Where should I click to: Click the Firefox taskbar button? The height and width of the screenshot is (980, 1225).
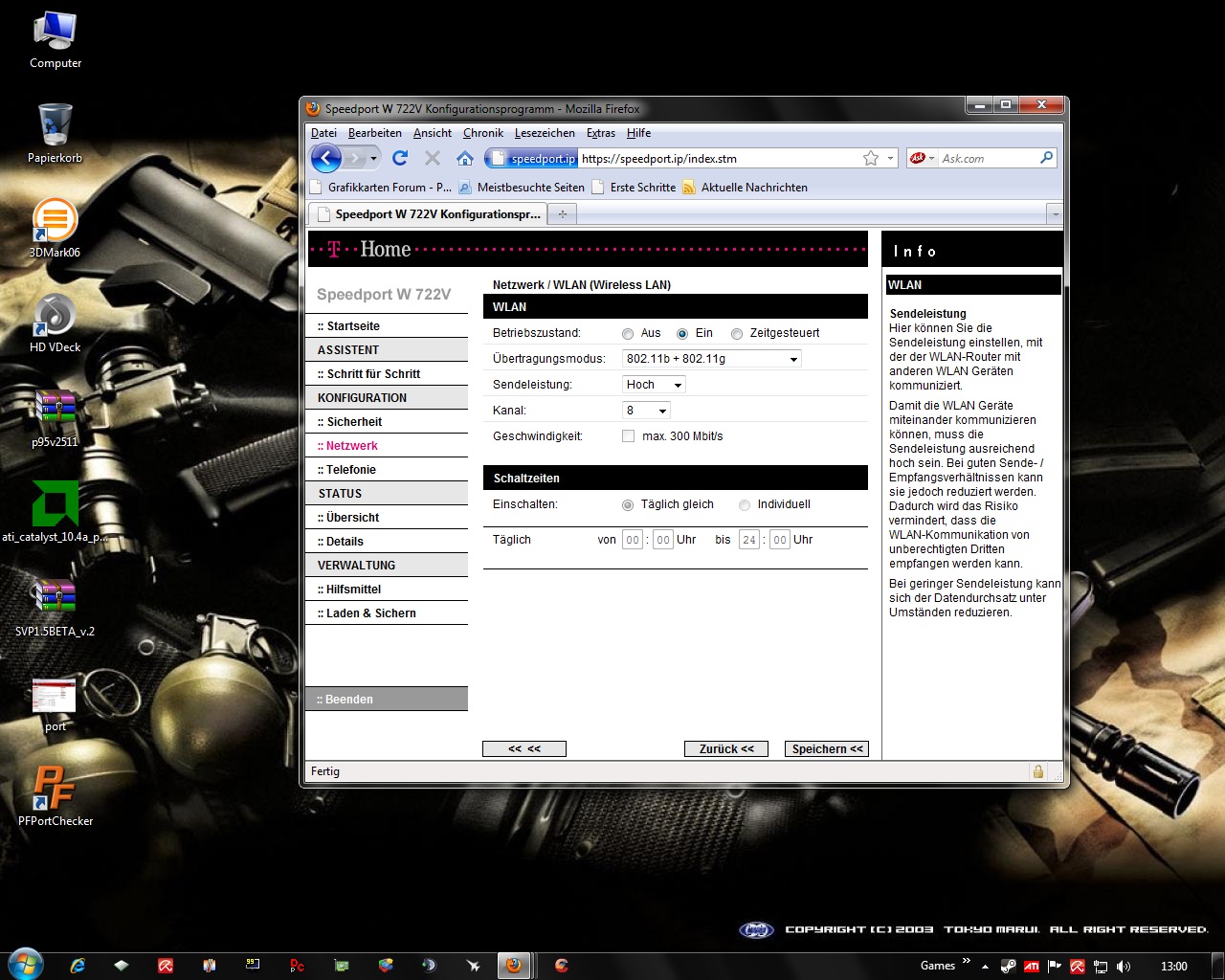click(514, 966)
